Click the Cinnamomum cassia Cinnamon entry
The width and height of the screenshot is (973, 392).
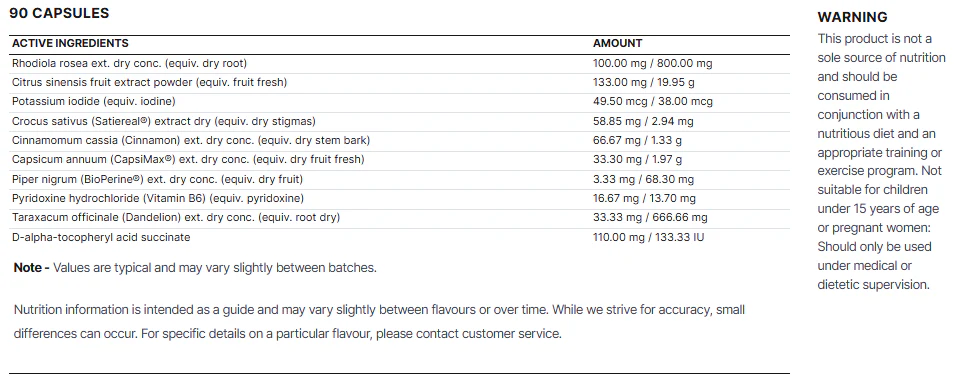tap(191, 140)
